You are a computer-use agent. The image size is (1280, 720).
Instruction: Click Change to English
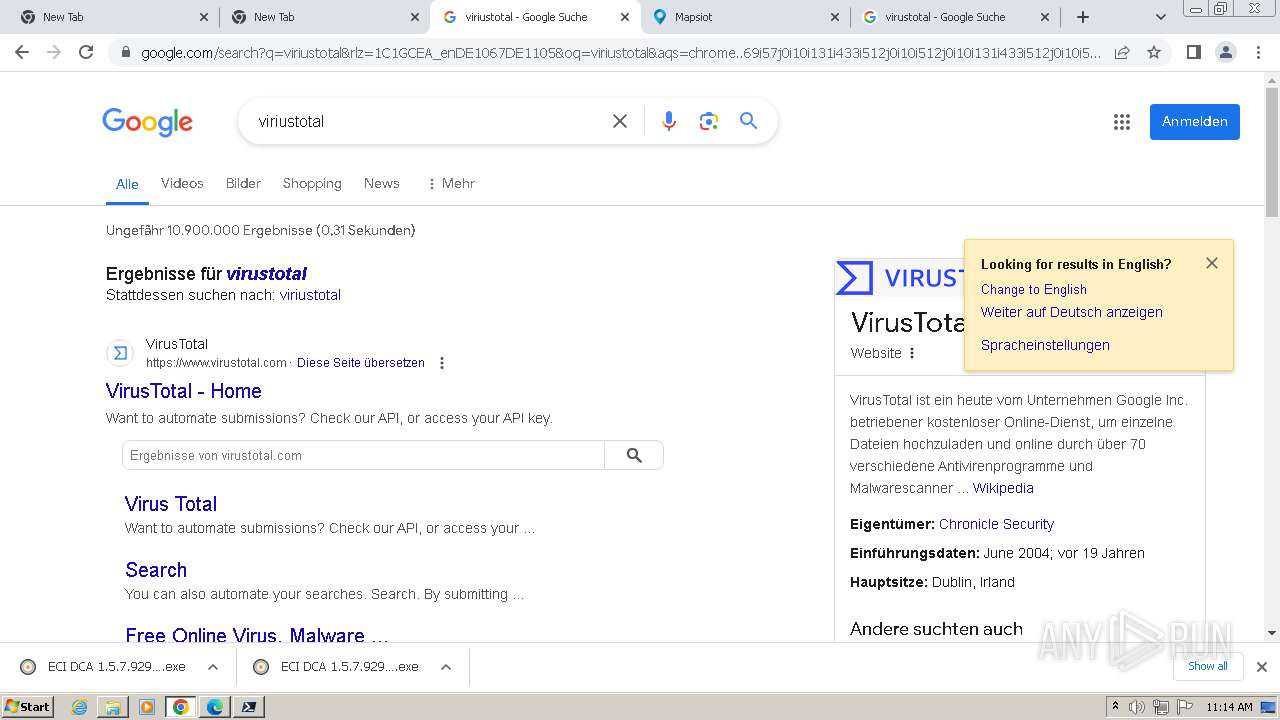point(1034,289)
